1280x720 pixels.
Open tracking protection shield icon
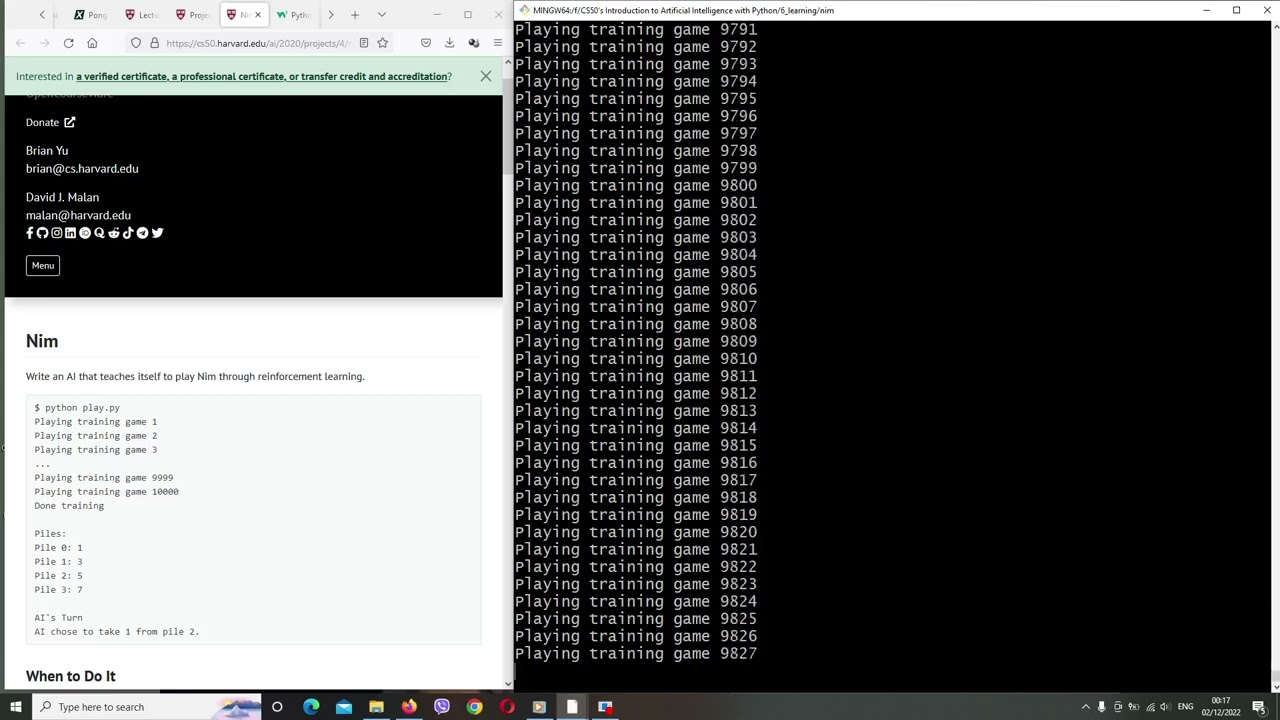point(136,43)
